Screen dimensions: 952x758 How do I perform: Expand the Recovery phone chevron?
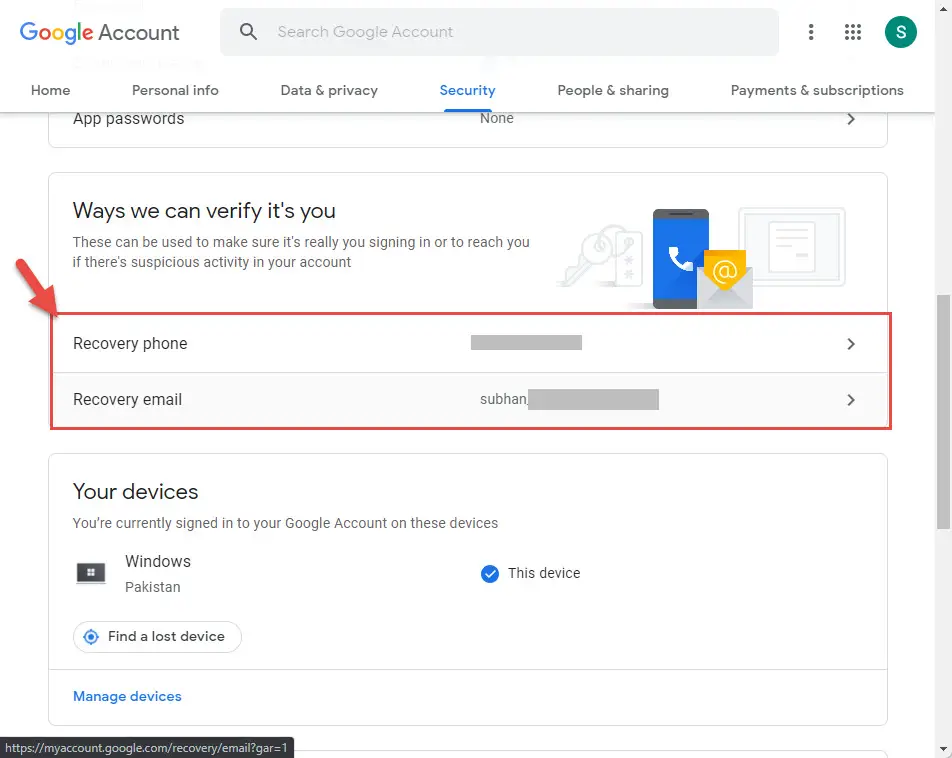click(x=851, y=344)
